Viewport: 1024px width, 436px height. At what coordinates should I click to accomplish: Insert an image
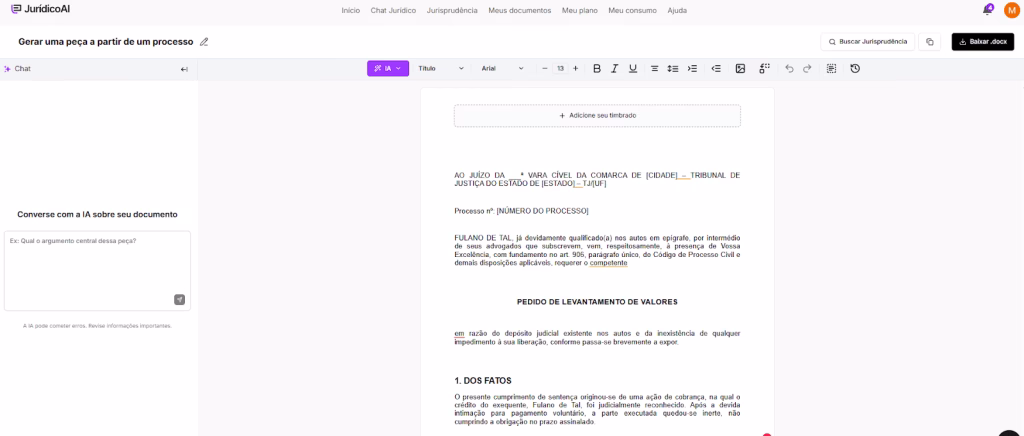[740, 68]
